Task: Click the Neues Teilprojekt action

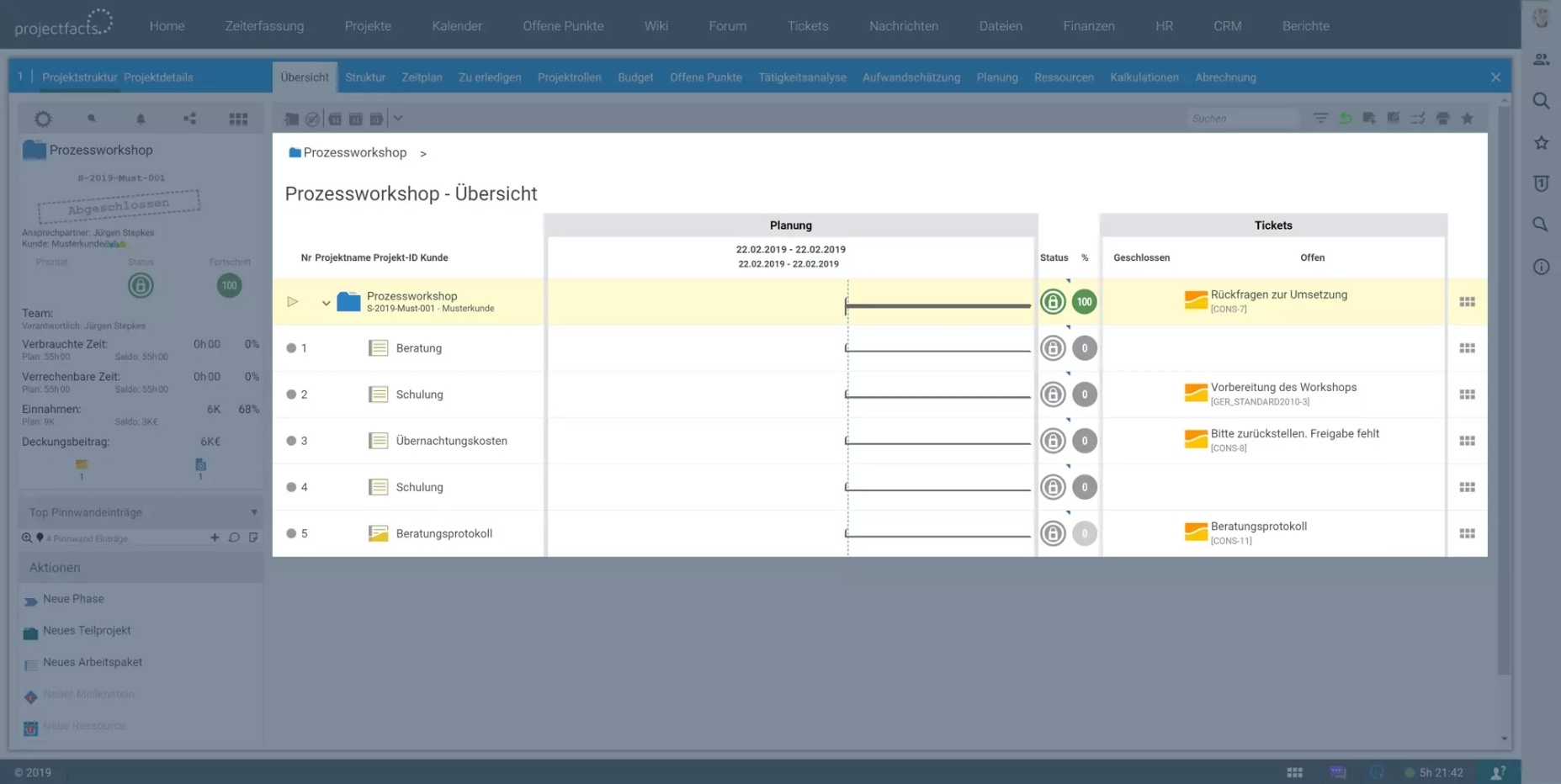Action: 87,631
